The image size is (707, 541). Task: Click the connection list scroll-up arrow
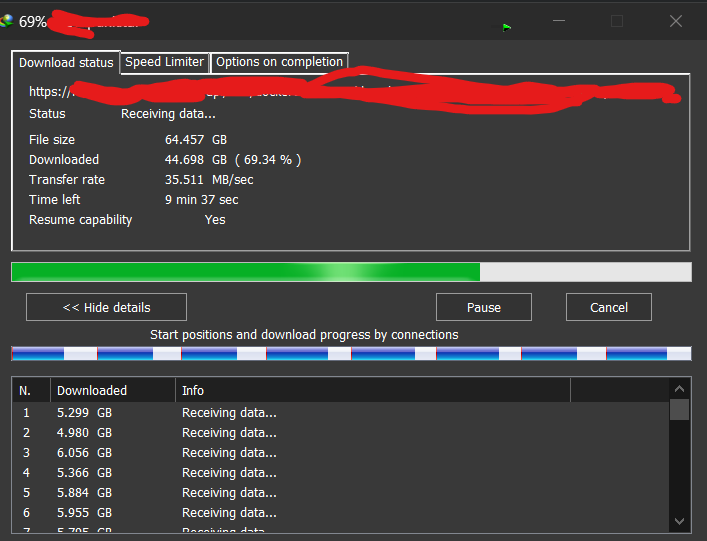[x=679, y=389]
